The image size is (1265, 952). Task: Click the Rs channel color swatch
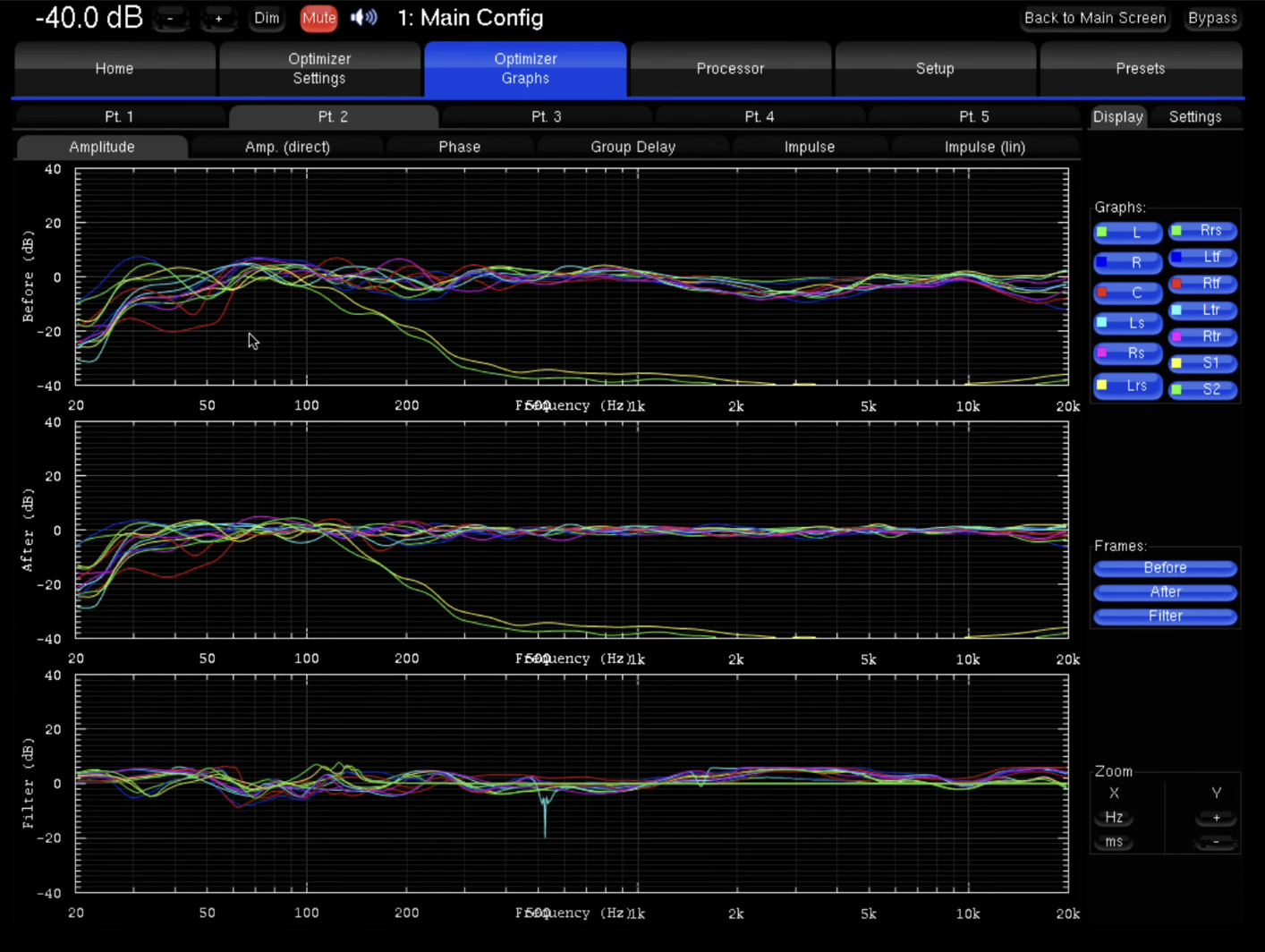click(x=1102, y=353)
